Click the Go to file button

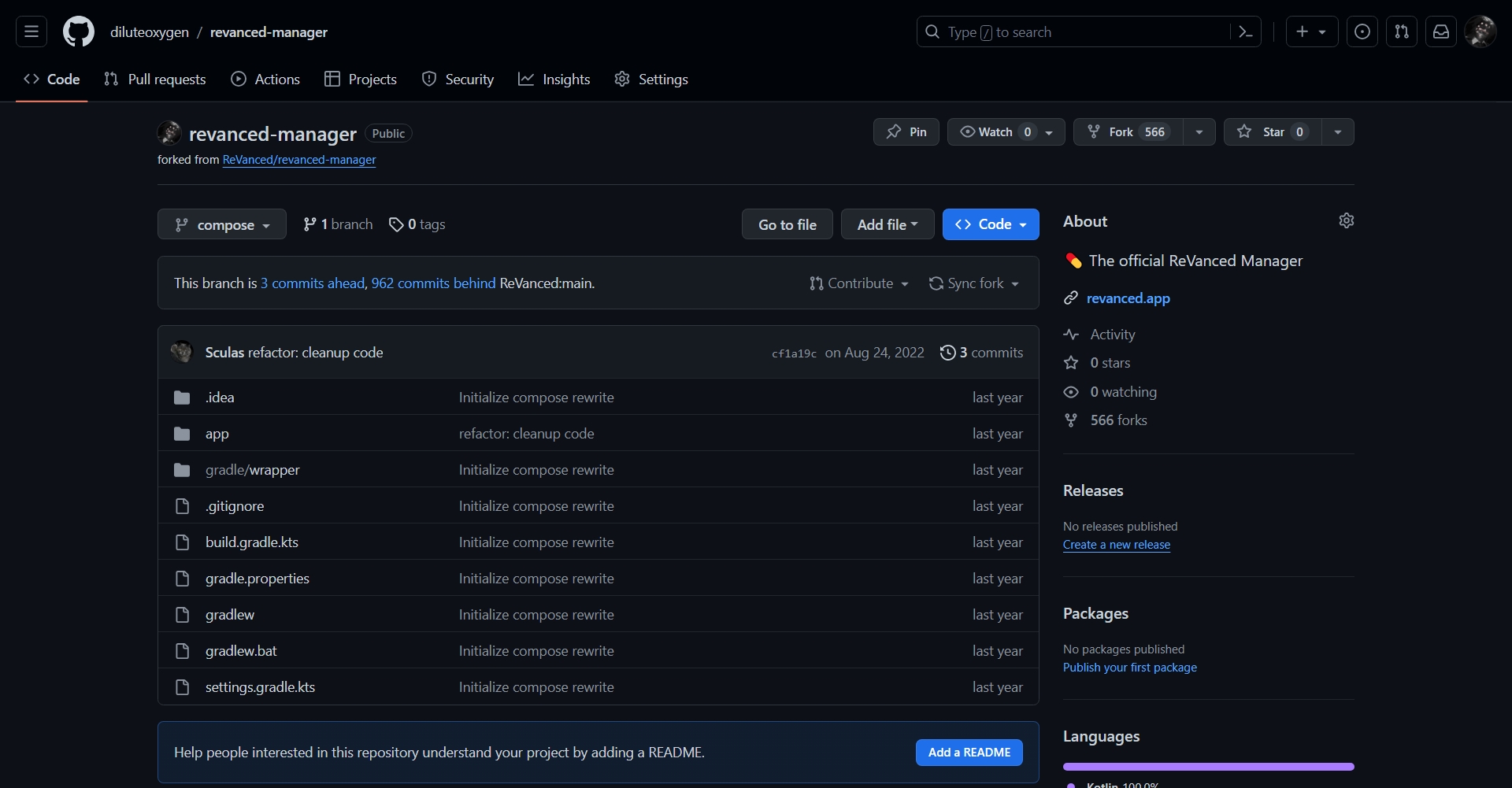[x=787, y=224]
